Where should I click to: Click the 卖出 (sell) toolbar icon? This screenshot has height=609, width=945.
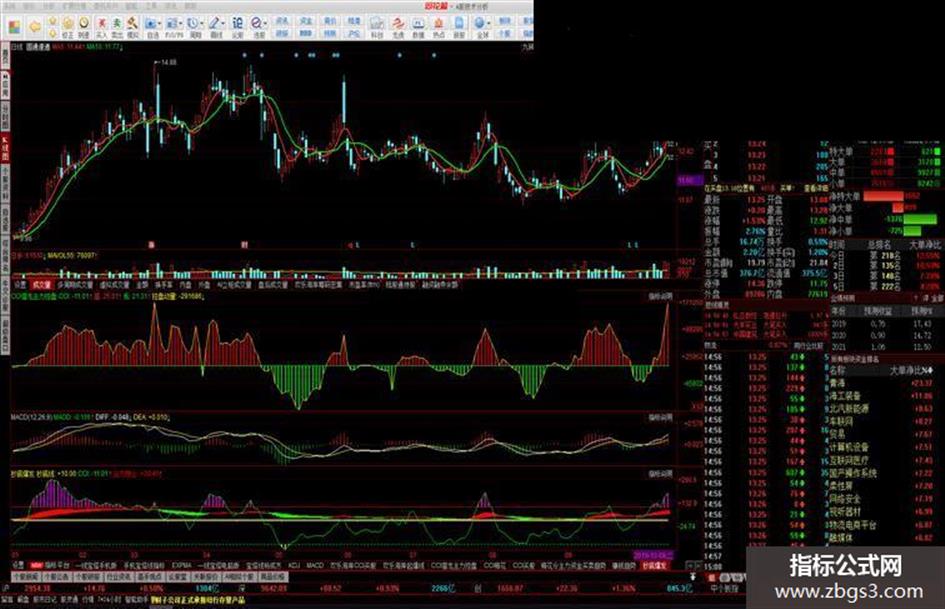tap(117, 27)
